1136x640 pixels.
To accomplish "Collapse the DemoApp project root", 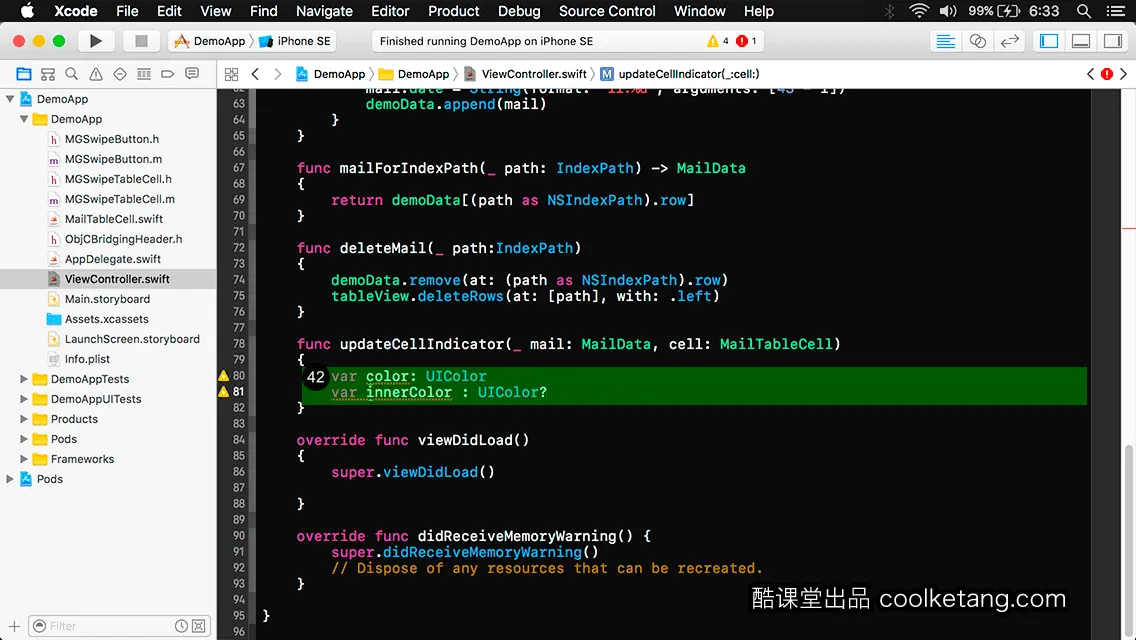I will pyautogui.click(x=9, y=99).
